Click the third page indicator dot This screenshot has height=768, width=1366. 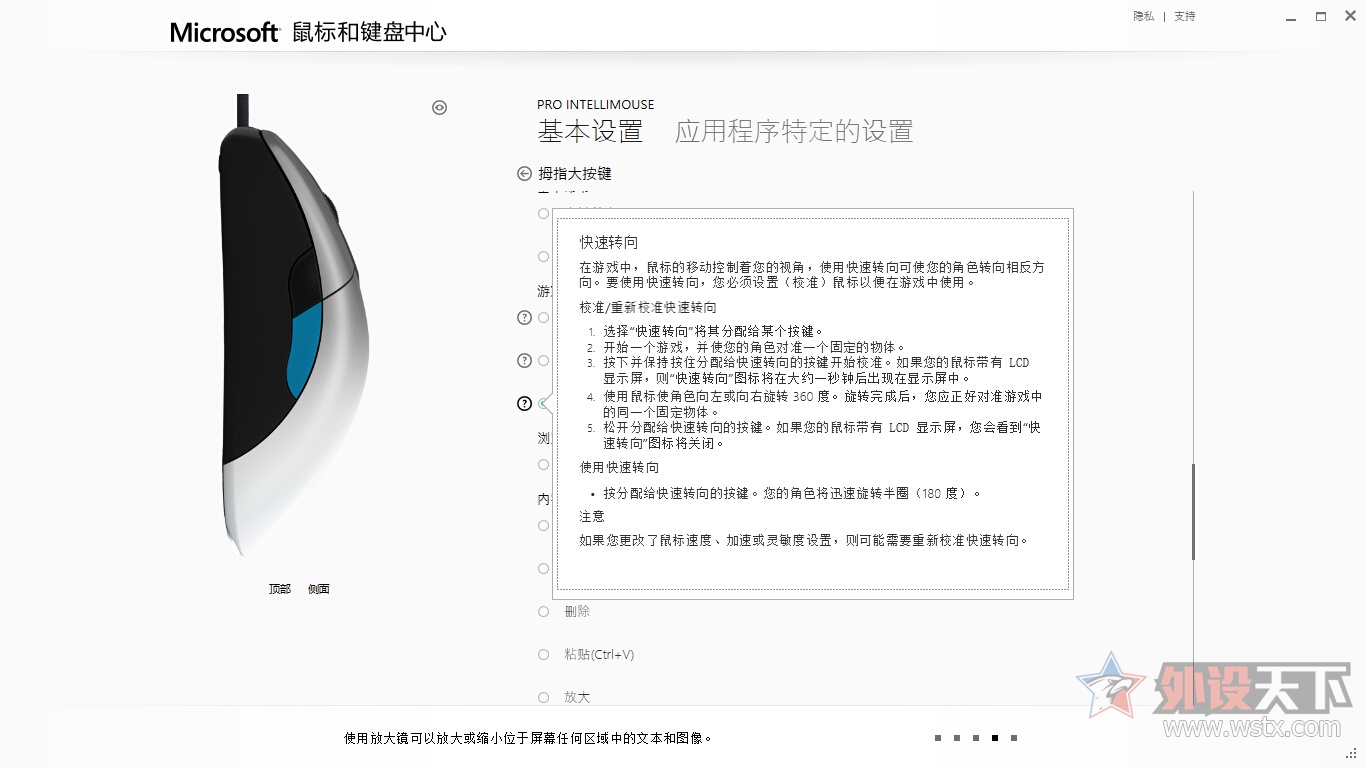point(976,738)
